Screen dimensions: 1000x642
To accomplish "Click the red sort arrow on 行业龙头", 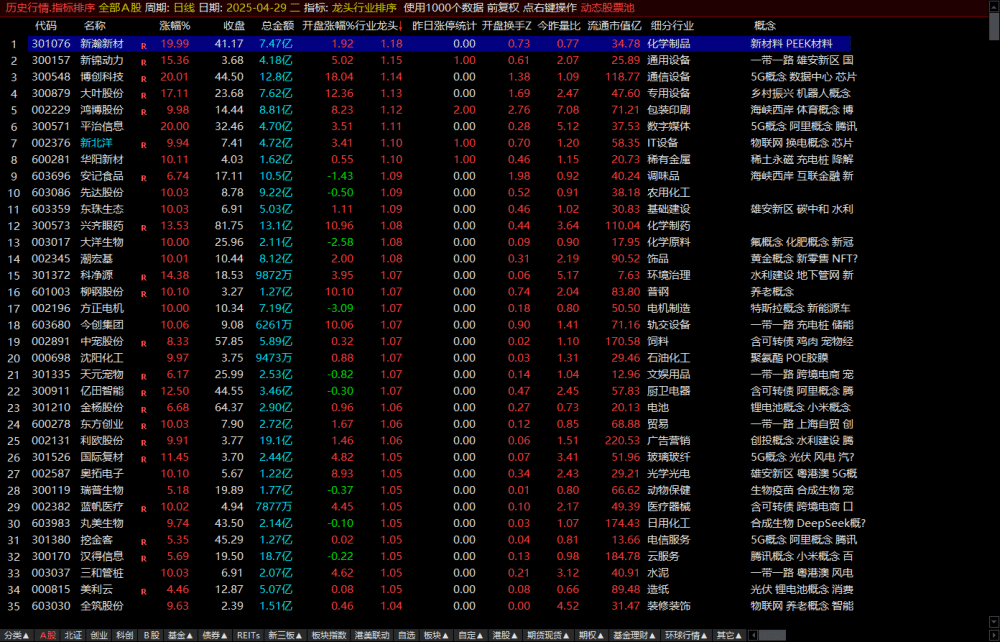I will click(x=401, y=26).
